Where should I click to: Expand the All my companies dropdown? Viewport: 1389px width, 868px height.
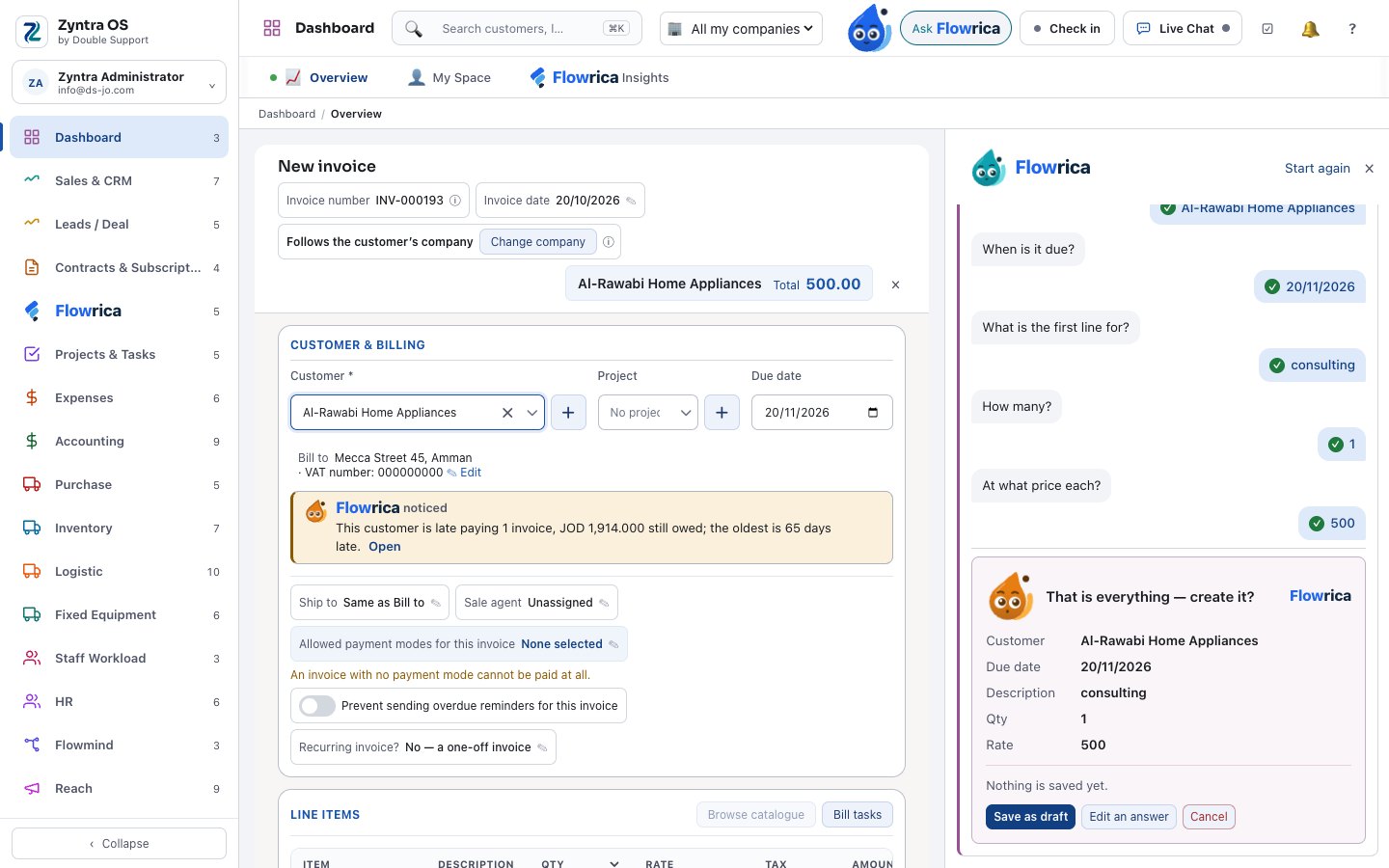(741, 29)
